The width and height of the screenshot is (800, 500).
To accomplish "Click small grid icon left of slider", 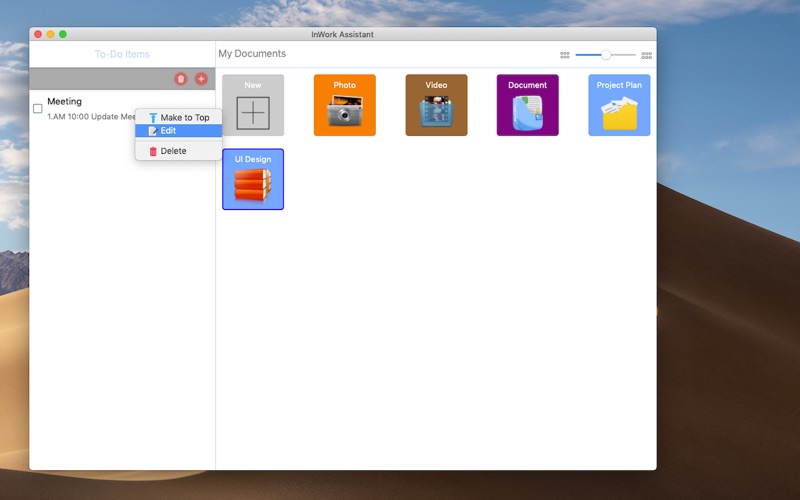I will 565,55.
